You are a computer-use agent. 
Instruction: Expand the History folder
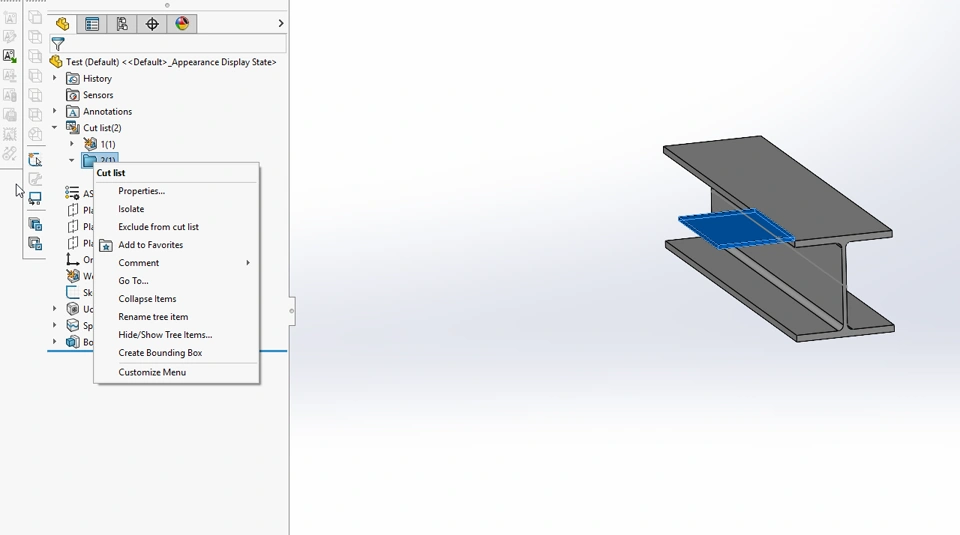(x=54, y=78)
